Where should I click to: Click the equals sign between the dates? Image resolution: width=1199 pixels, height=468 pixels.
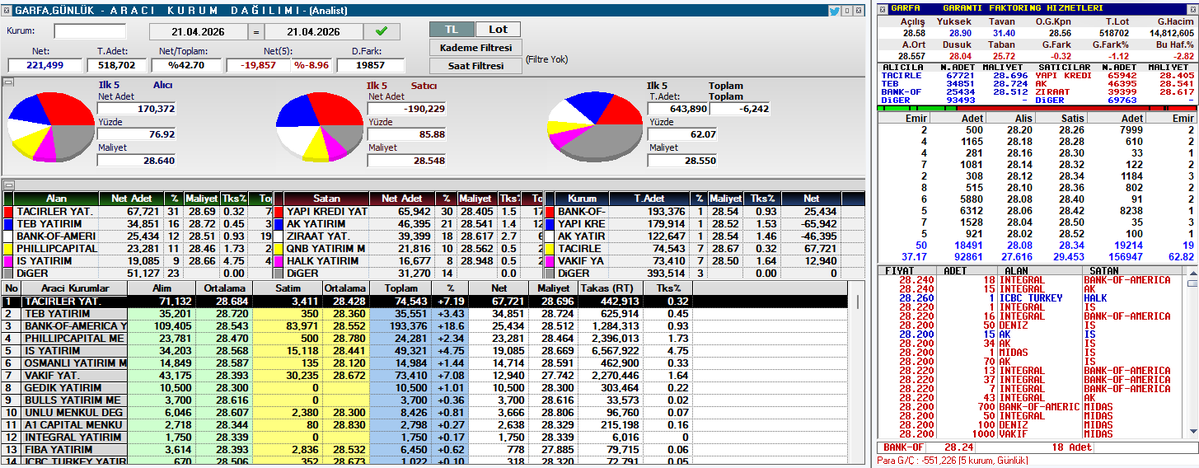256,32
